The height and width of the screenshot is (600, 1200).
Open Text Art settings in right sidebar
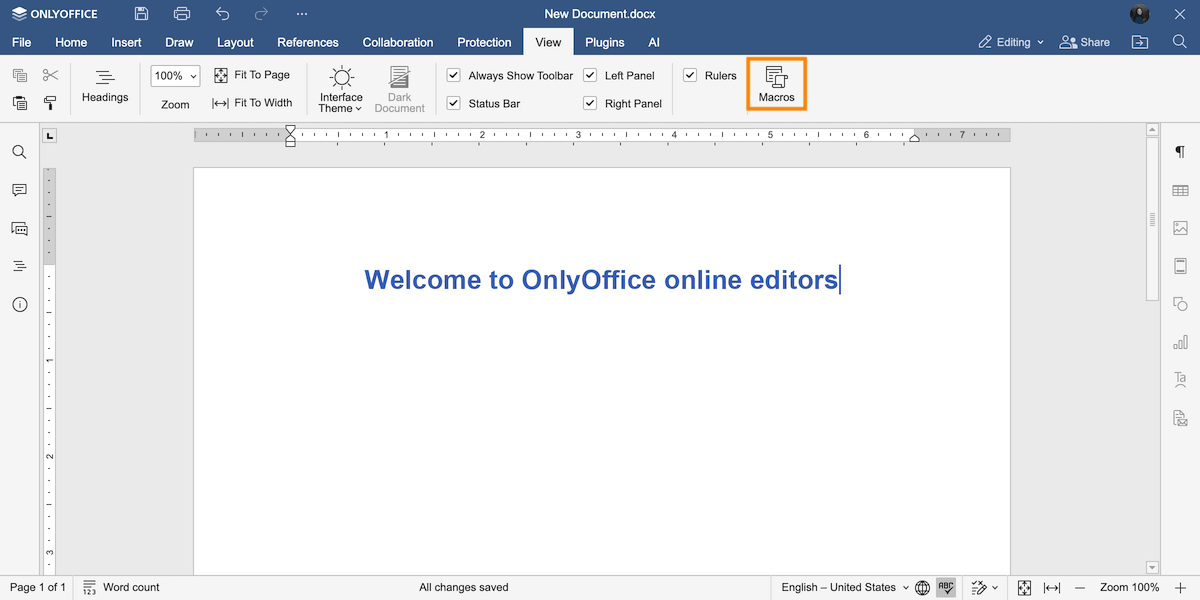pyautogui.click(x=1180, y=380)
